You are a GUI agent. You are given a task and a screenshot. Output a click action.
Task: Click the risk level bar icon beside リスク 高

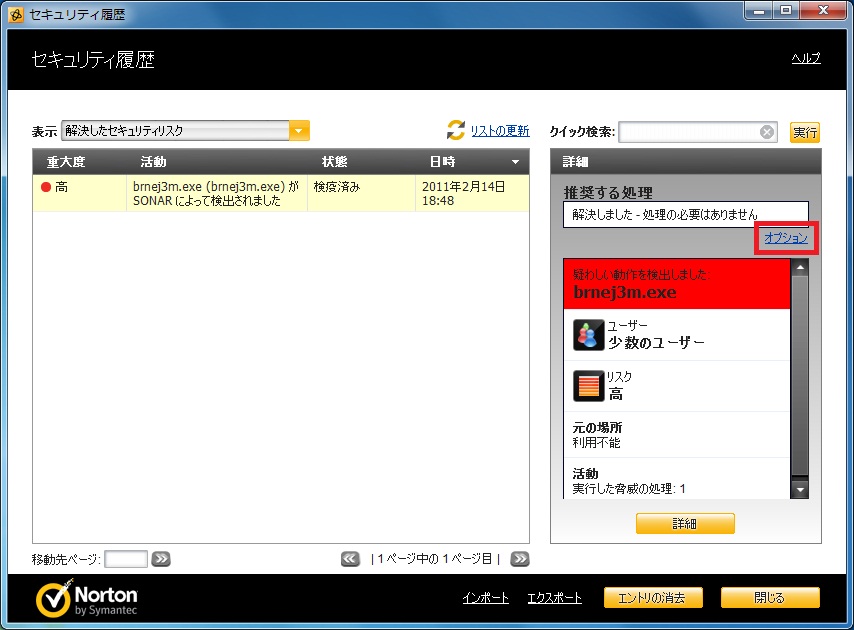(588, 386)
